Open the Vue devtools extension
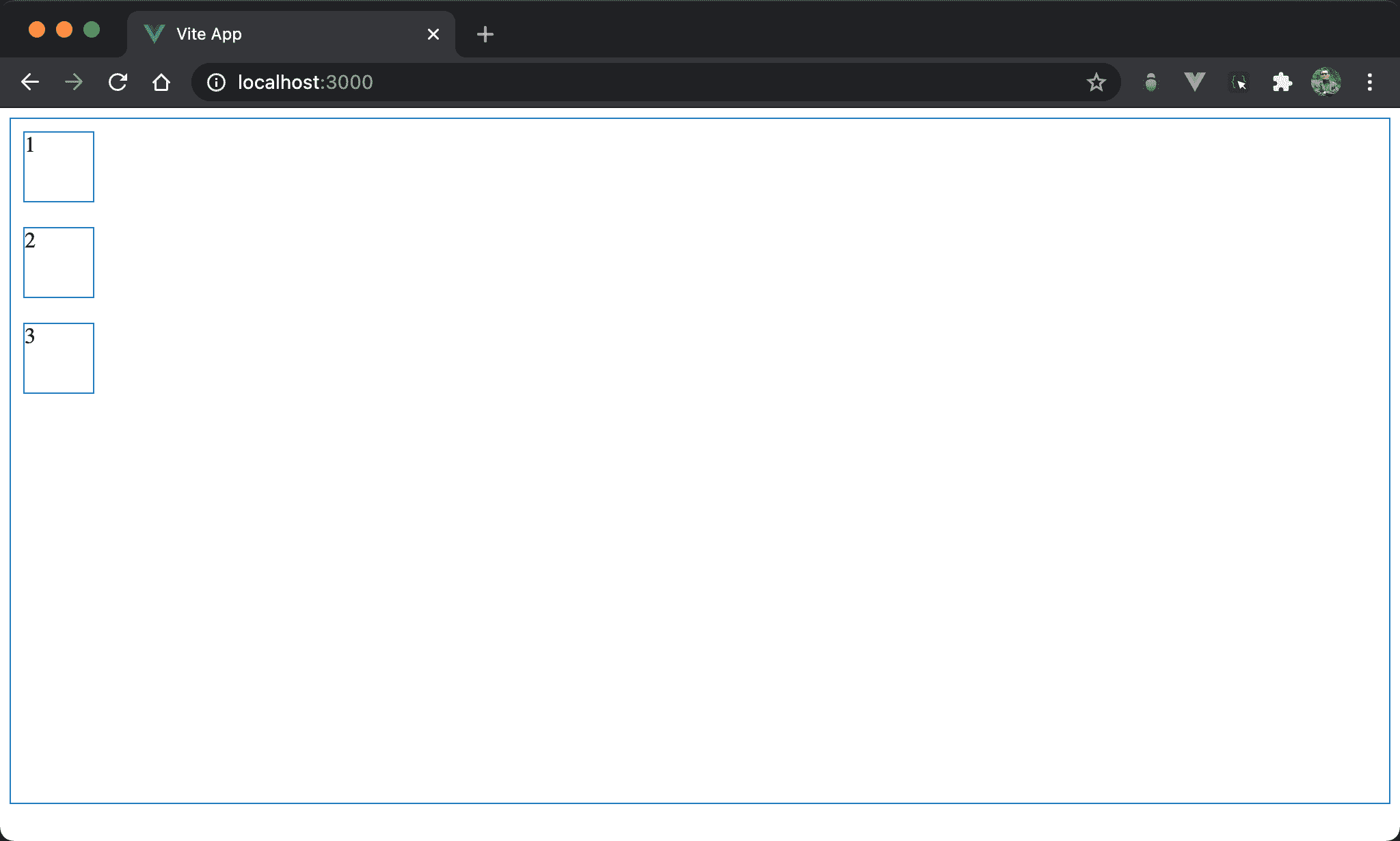This screenshot has height=841, width=1400. point(1194,82)
